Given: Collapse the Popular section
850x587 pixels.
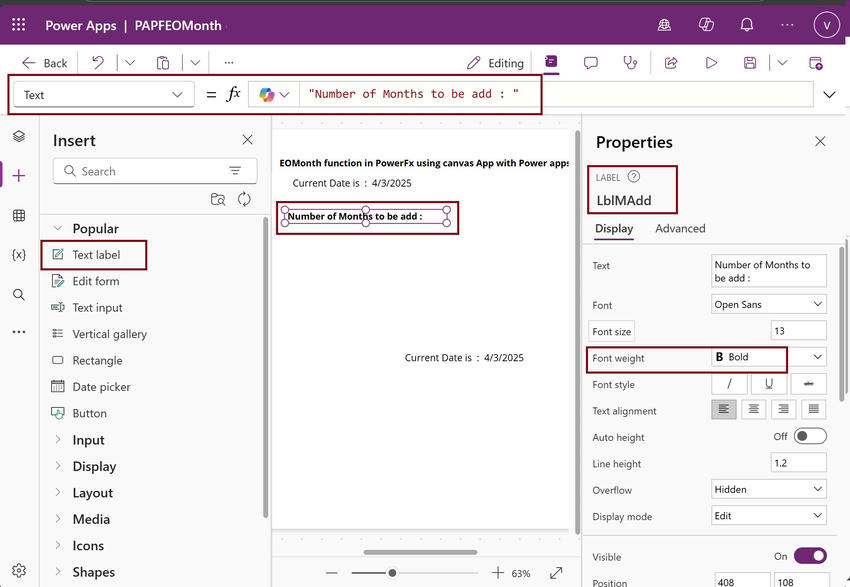Looking at the screenshot, I should [58, 228].
